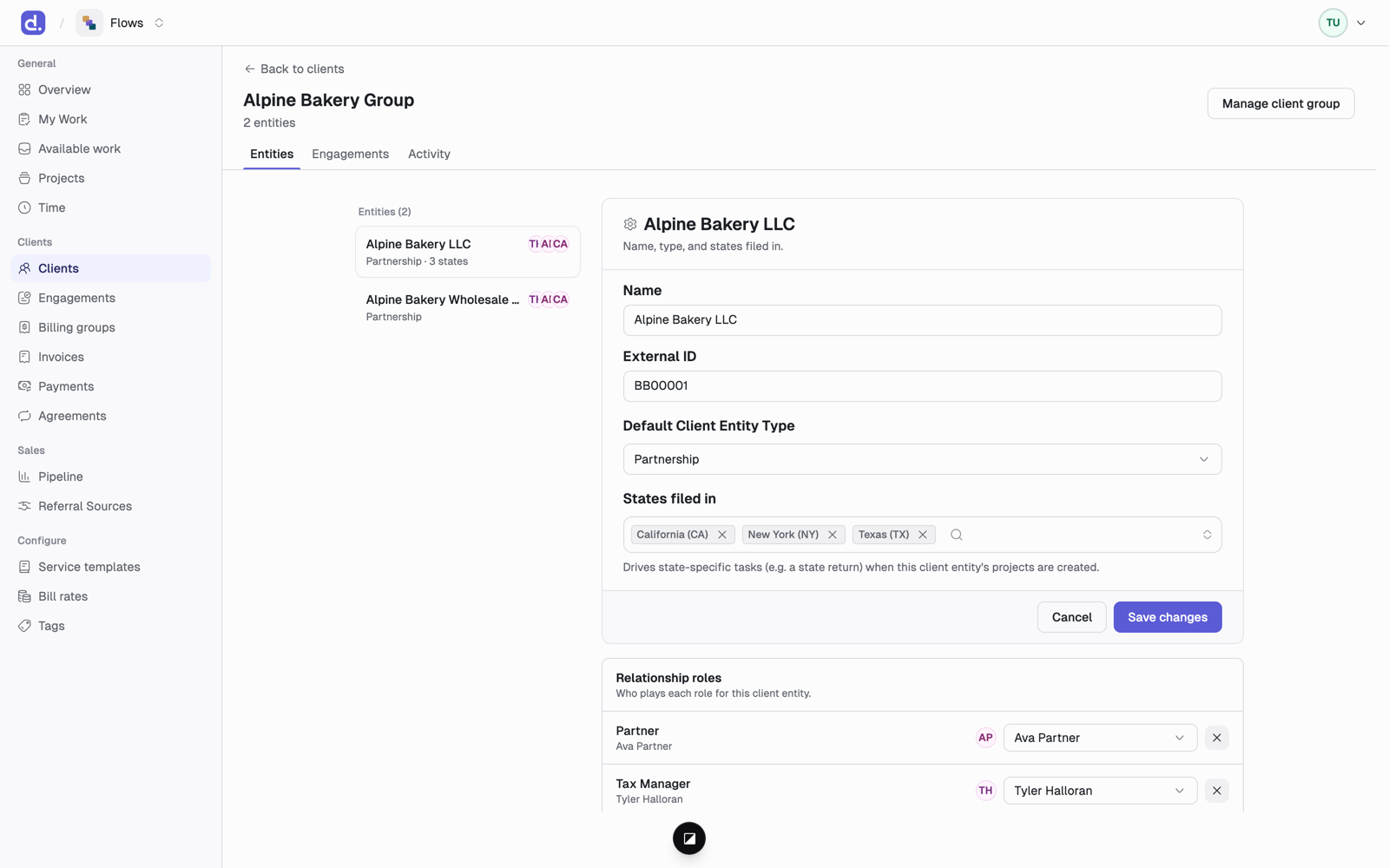Open Engagements in the sidebar
Viewport: 1389px width, 868px height.
(x=110, y=298)
